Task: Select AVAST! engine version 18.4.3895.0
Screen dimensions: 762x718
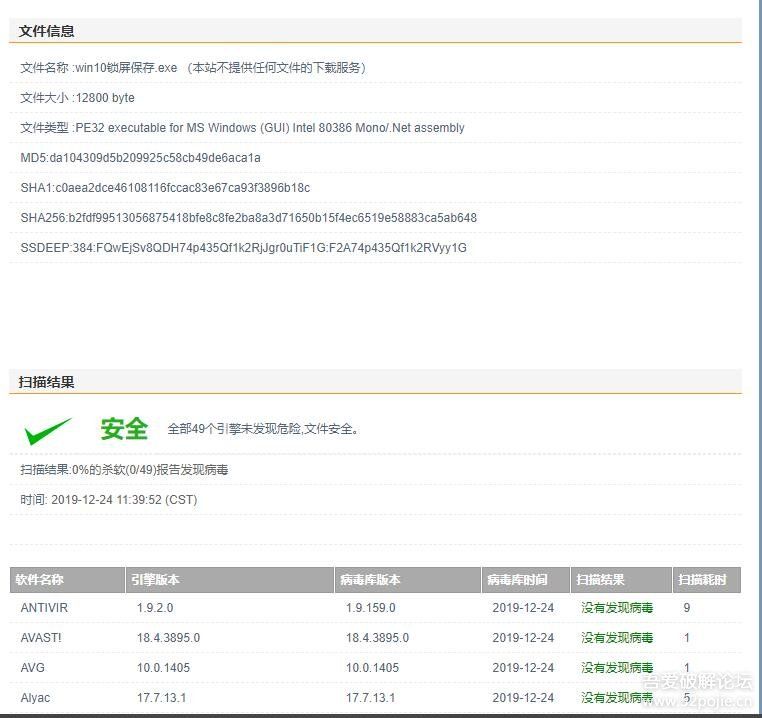Action: pos(169,638)
